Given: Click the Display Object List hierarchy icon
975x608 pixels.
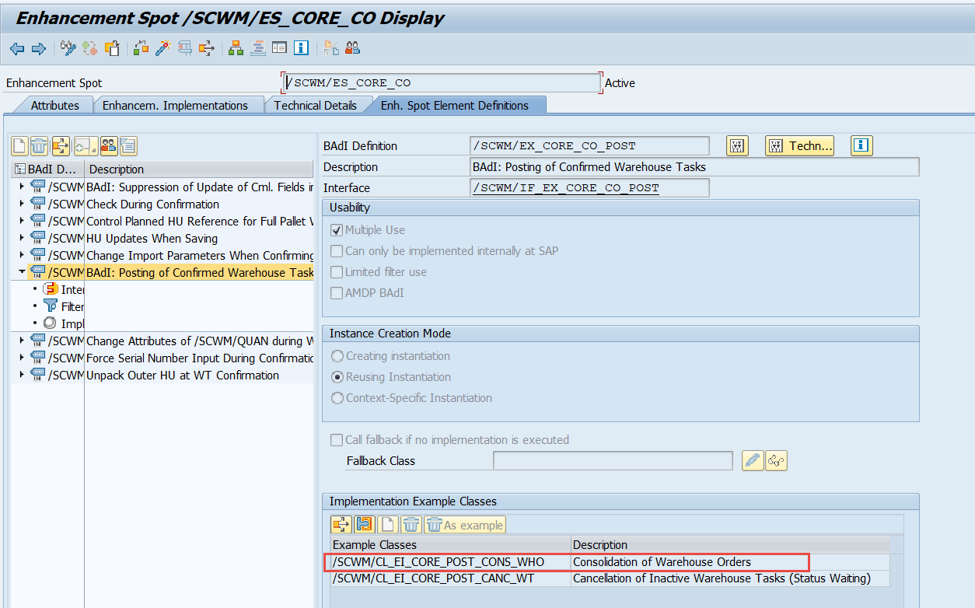Looking at the screenshot, I should [x=236, y=48].
